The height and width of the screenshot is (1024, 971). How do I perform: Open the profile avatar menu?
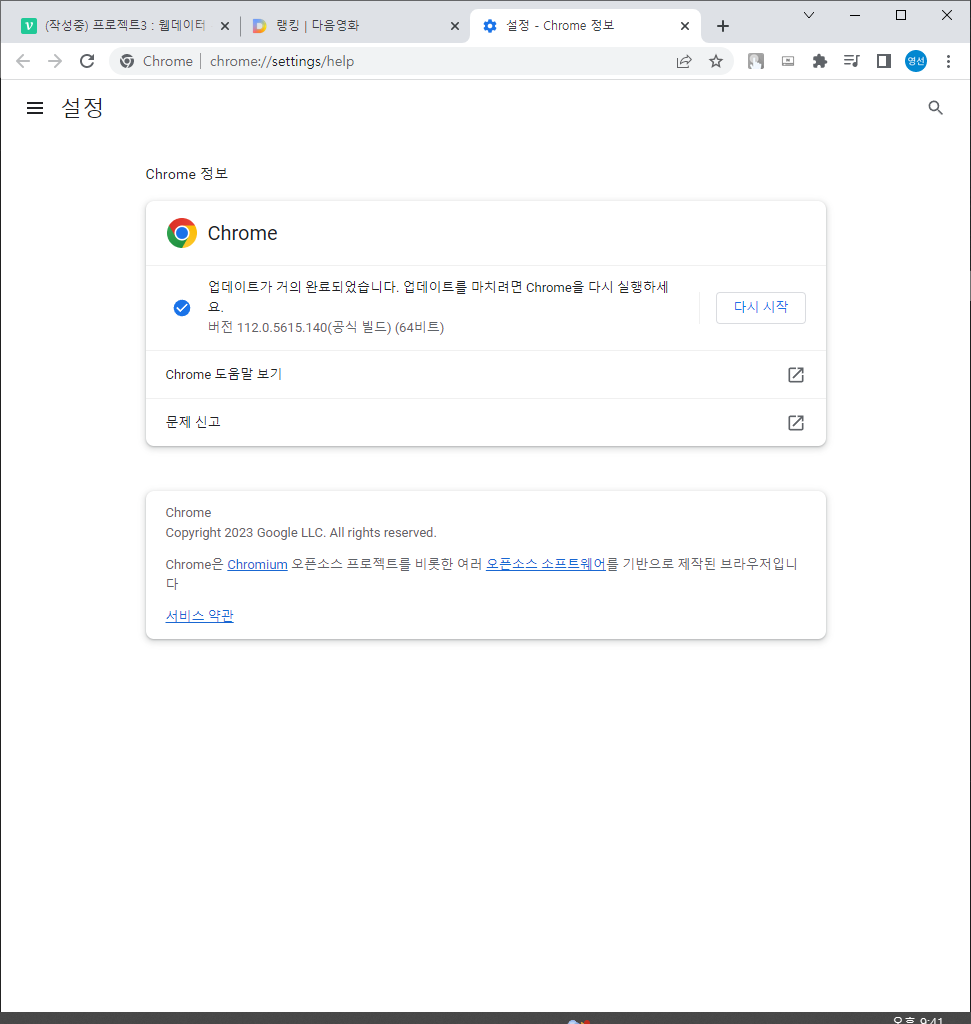915,61
